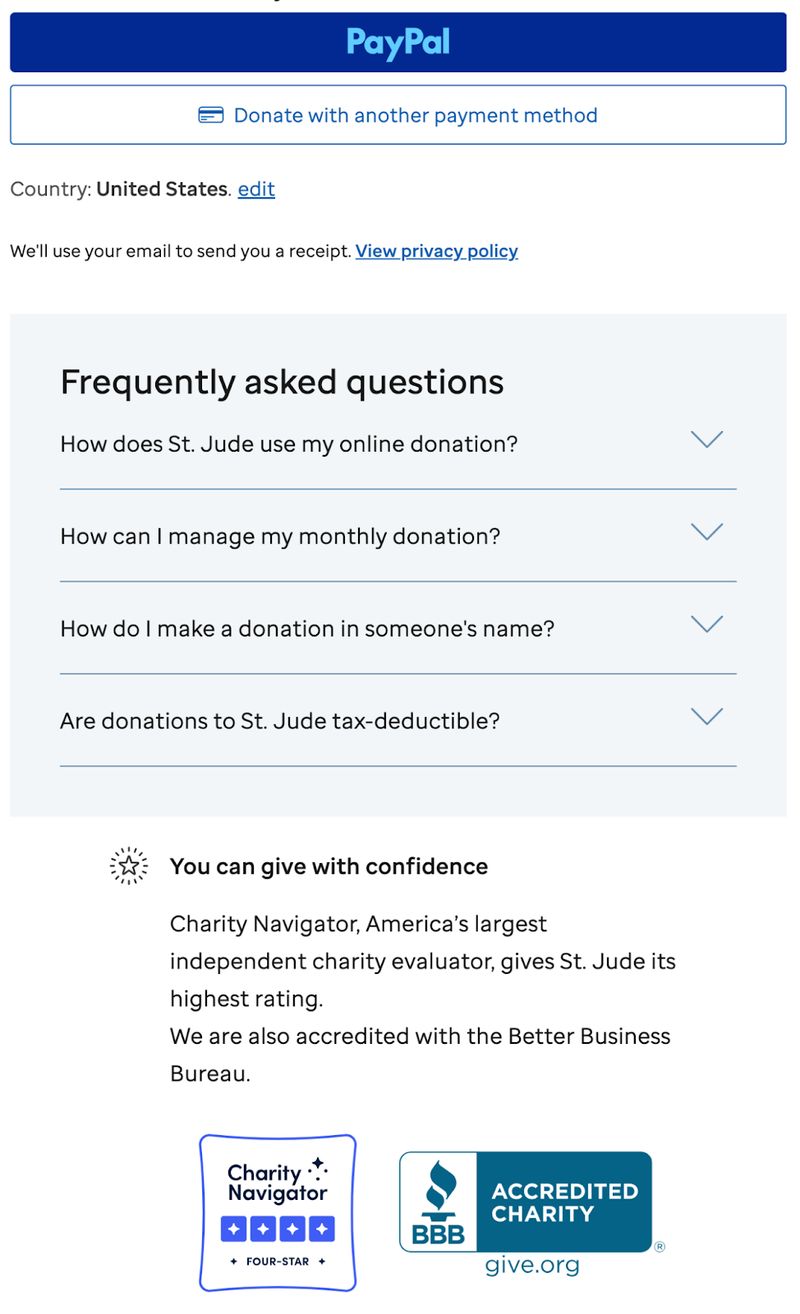This screenshot has height=1314, width=800.
Task: Click the Frequently asked questions heading
Action: point(282,381)
